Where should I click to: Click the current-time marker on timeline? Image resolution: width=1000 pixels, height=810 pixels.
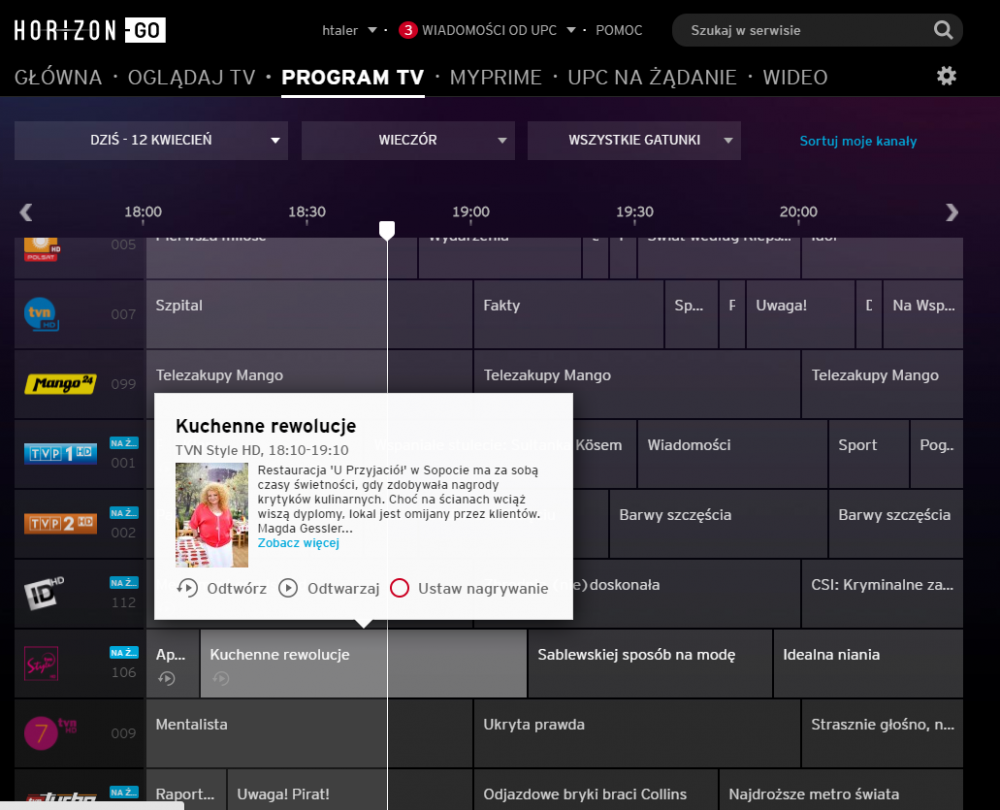[x=386, y=230]
